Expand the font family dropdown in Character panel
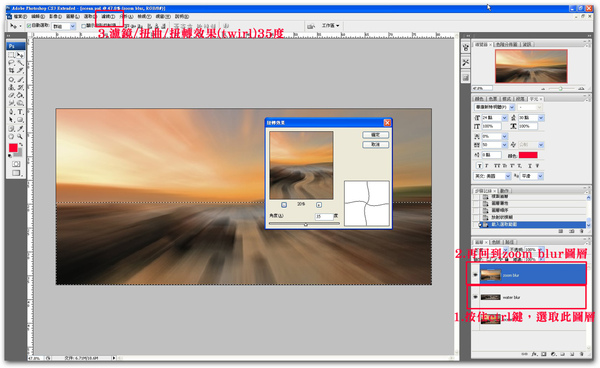Screen dimensions: 600x368 (512, 107)
